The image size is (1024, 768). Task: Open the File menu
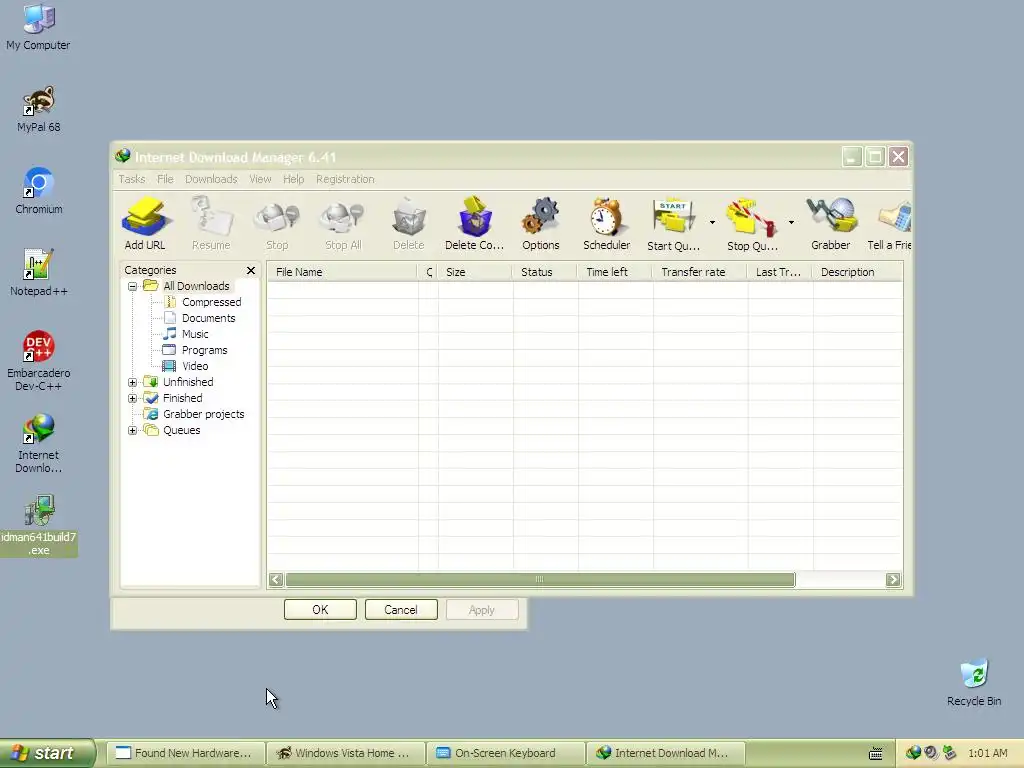pyautogui.click(x=165, y=179)
